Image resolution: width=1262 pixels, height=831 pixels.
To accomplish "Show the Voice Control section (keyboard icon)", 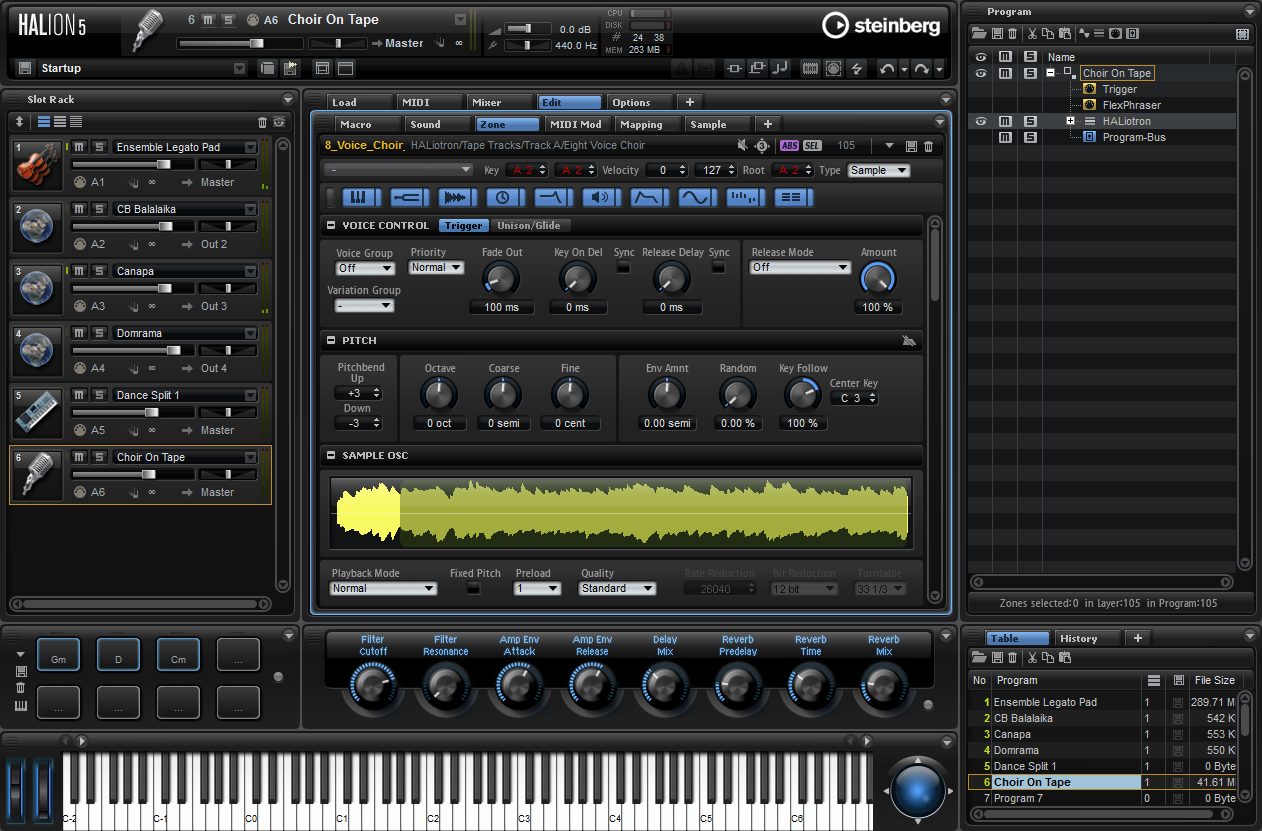I will pyautogui.click(x=362, y=197).
